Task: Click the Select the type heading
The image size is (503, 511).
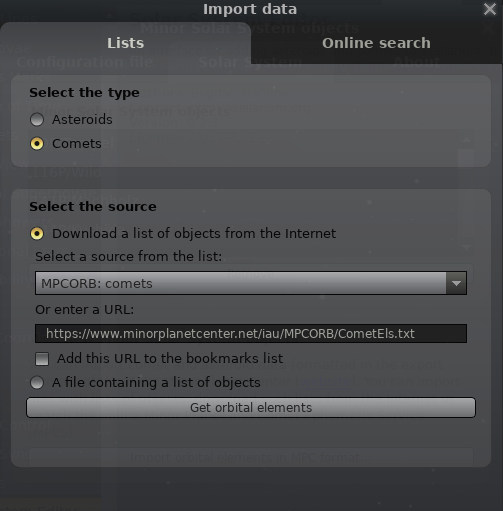Action: coord(84,93)
